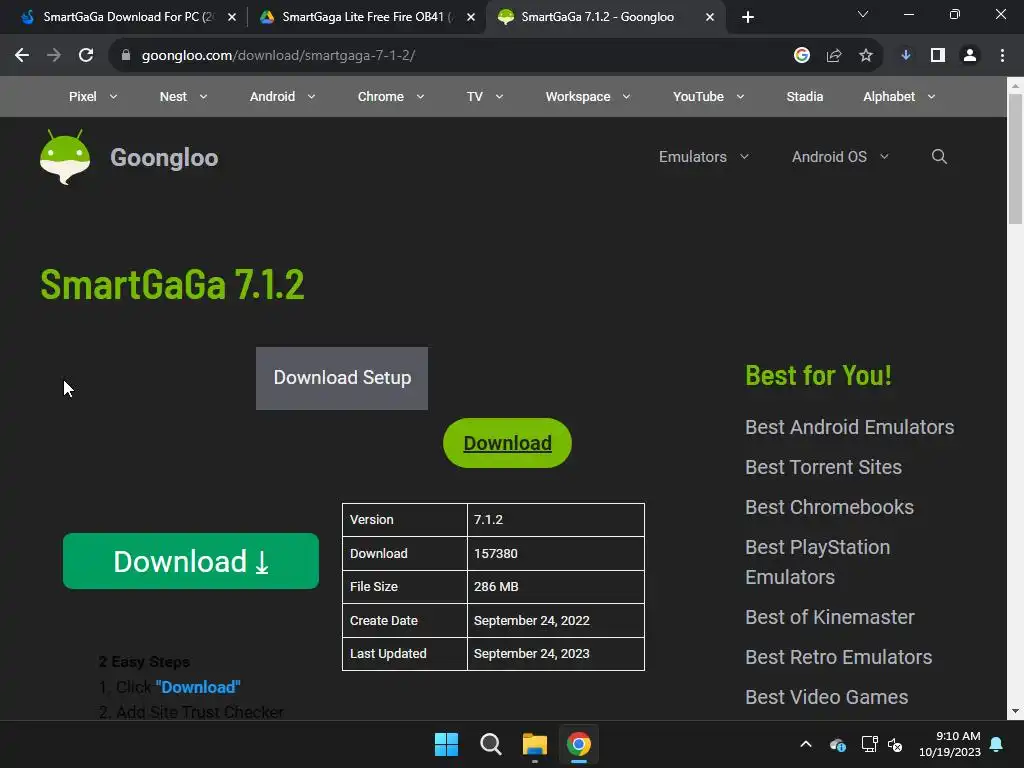This screenshot has height=768, width=1024.
Task: Open Best Video Games link
Action: tap(827, 697)
